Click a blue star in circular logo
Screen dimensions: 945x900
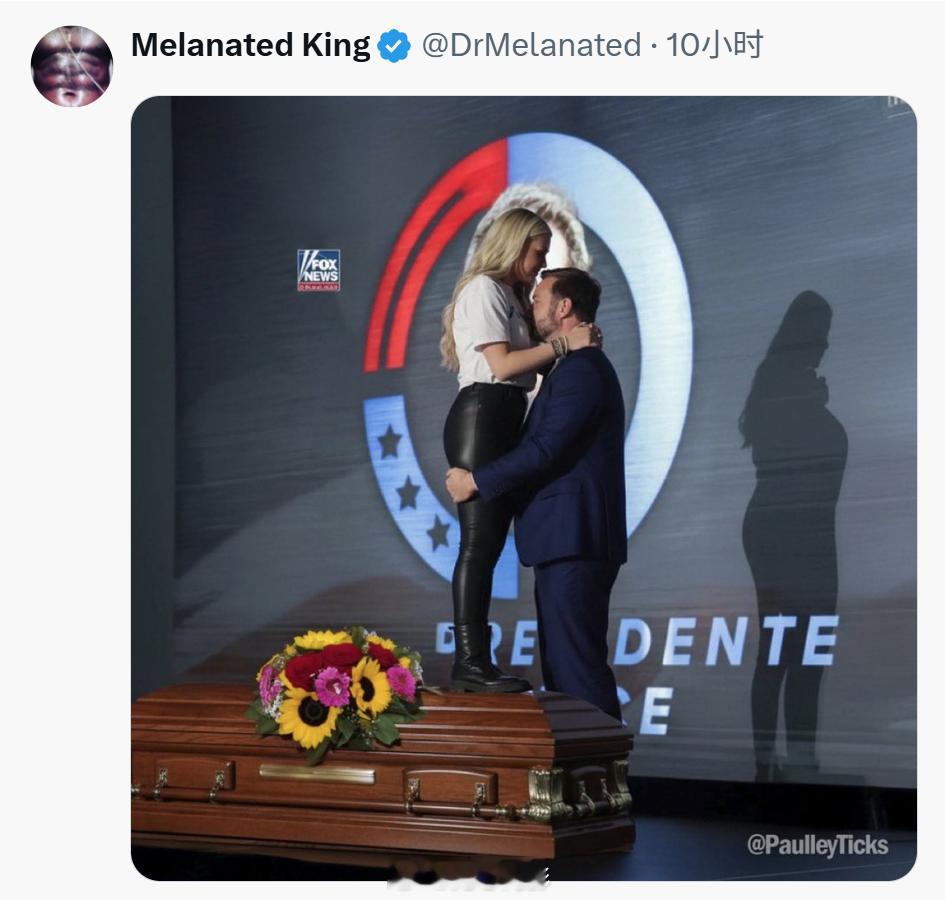click(389, 442)
